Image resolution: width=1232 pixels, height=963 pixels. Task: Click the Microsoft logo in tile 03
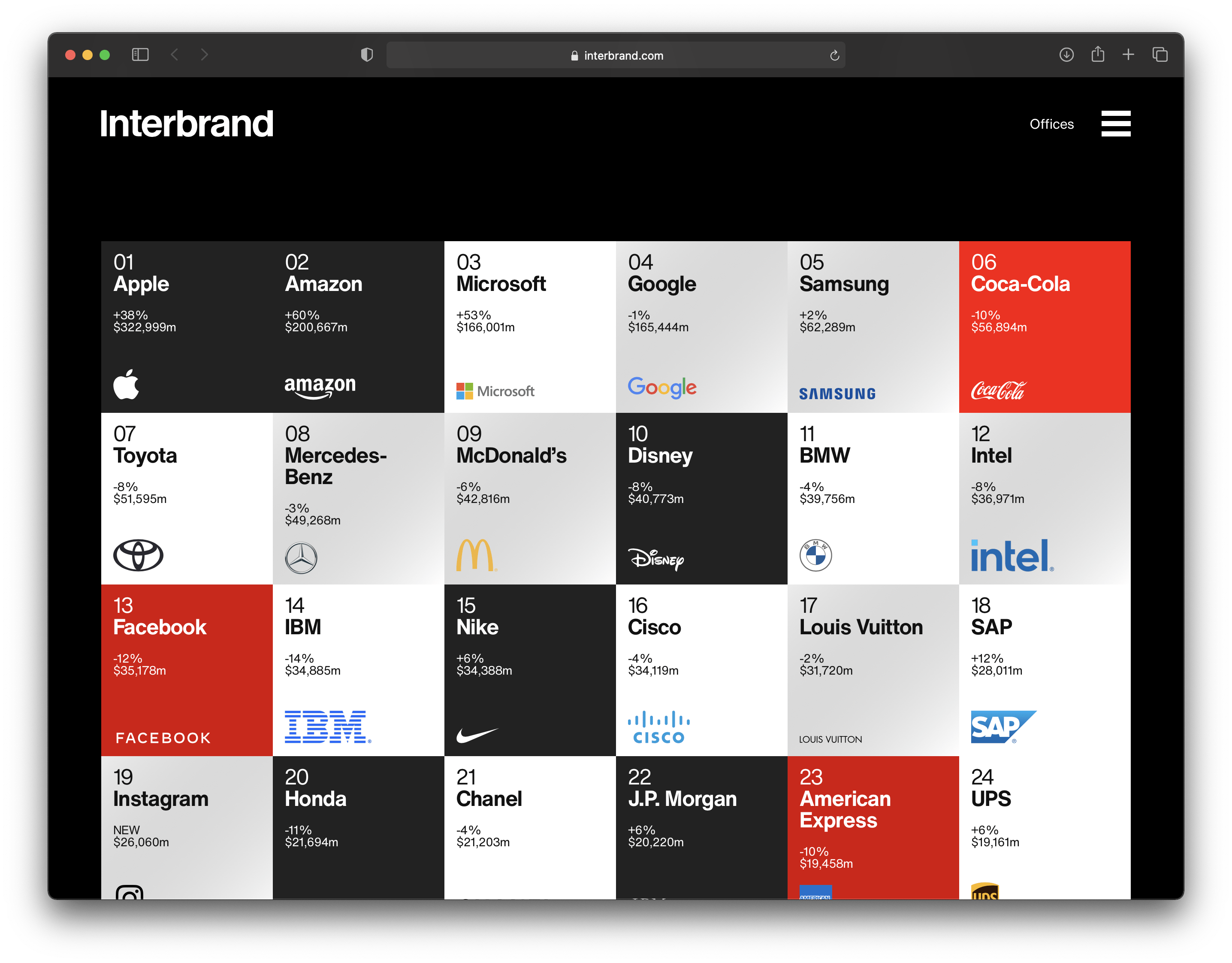coord(495,391)
